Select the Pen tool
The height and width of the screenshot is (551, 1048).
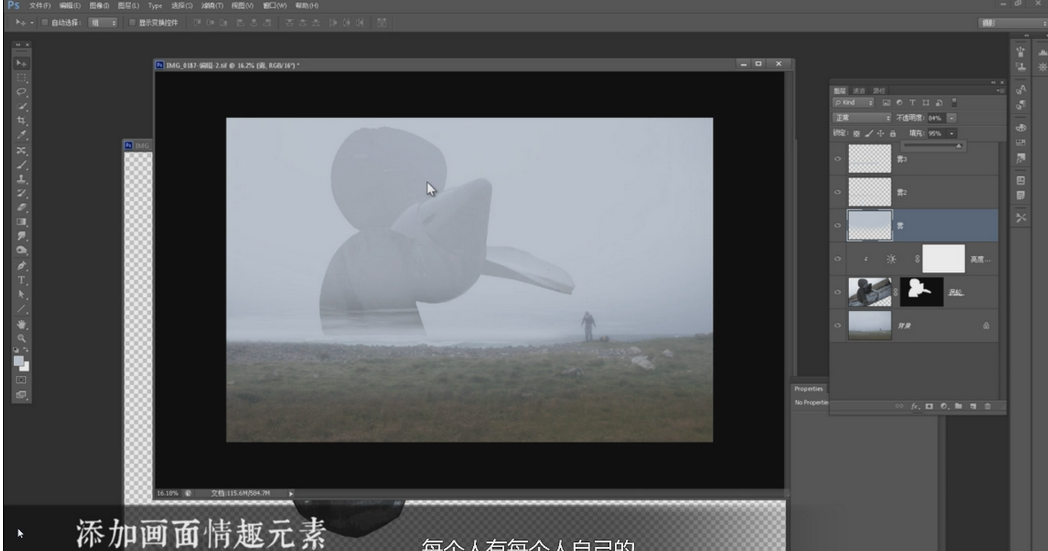coord(21,265)
